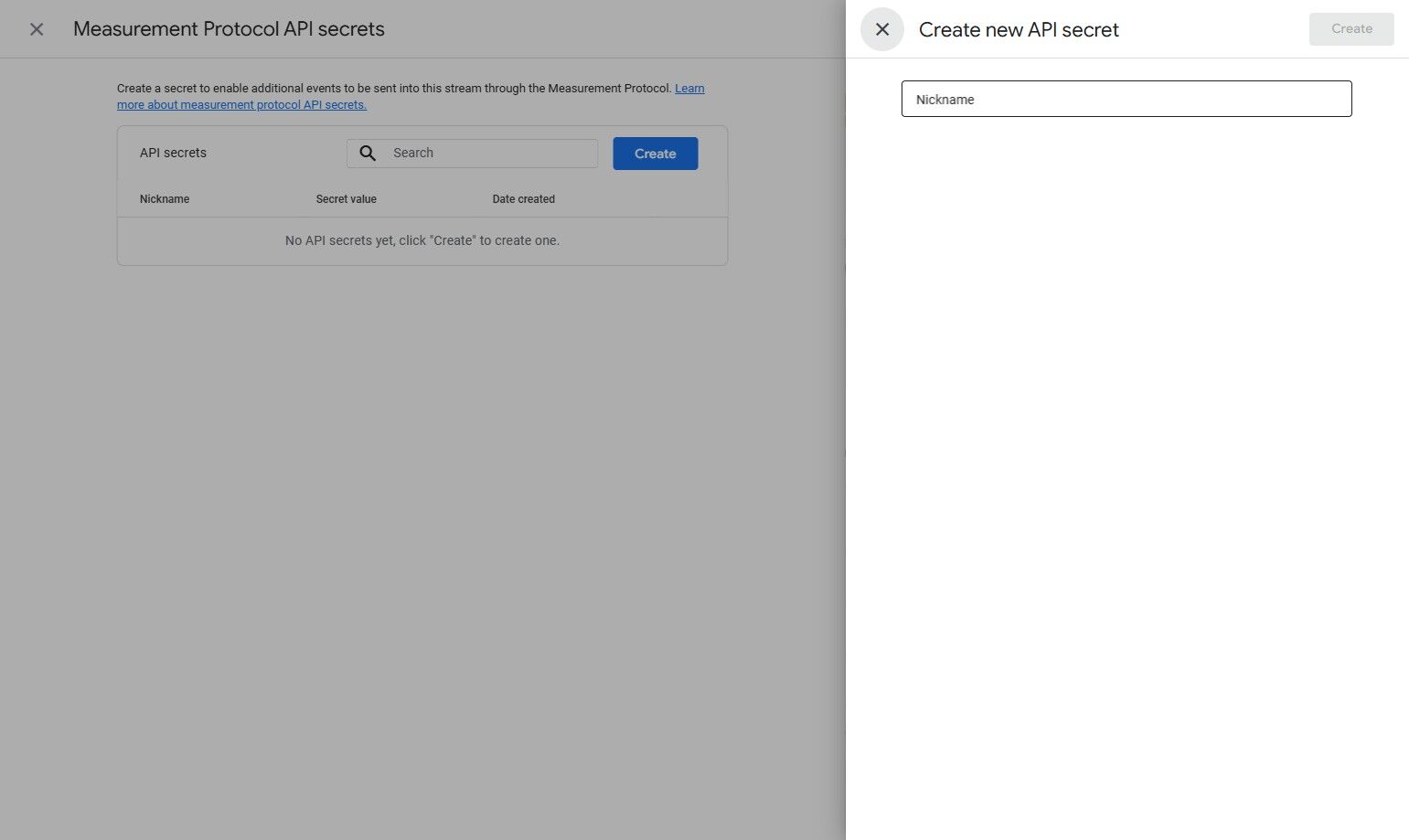Screen dimensions: 1409x840
Task: Click the disabled Create button in the panel
Action: pos(1350,28)
